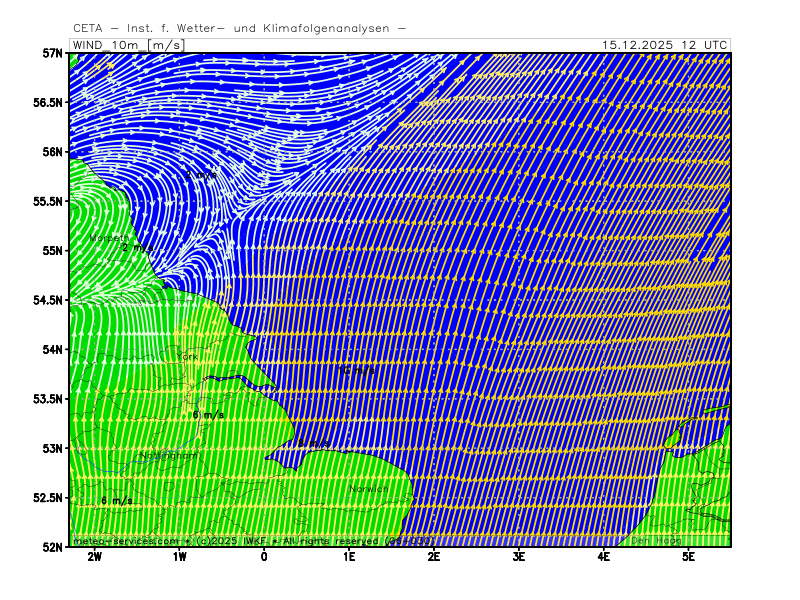Click the 52N latitude tick label

click(52, 547)
